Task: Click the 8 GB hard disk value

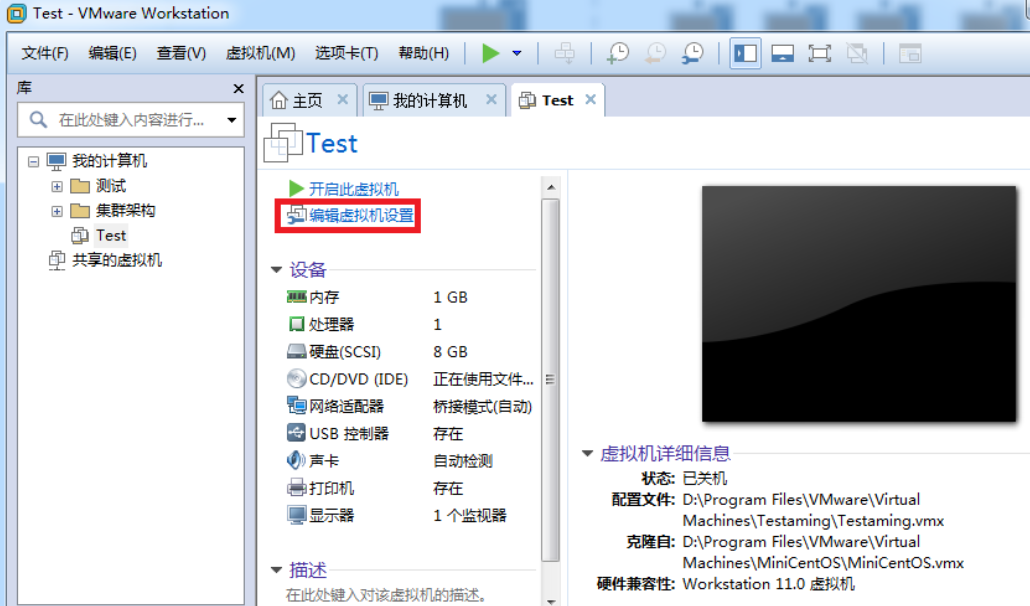Action: click(x=451, y=352)
